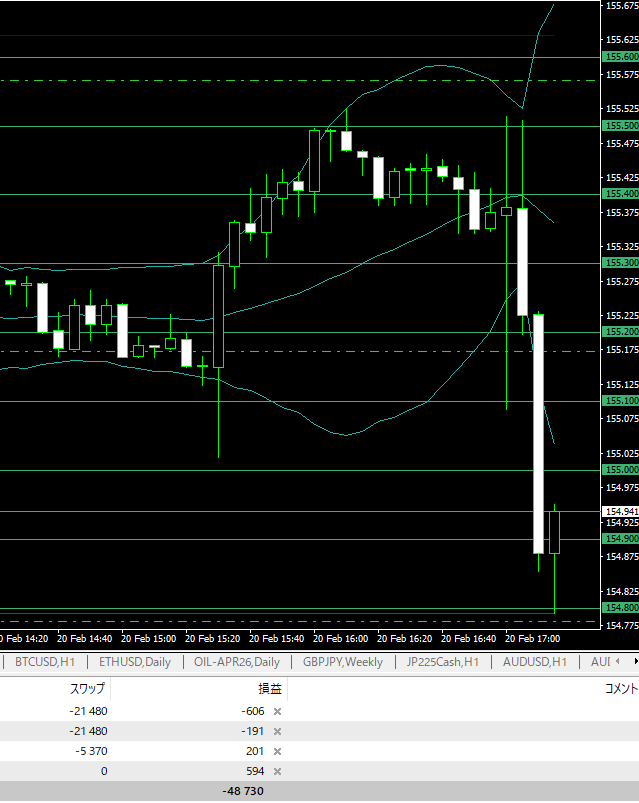This screenshot has height=803, width=639.
Task: Click the current price label 154.941
Action: click(x=621, y=511)
